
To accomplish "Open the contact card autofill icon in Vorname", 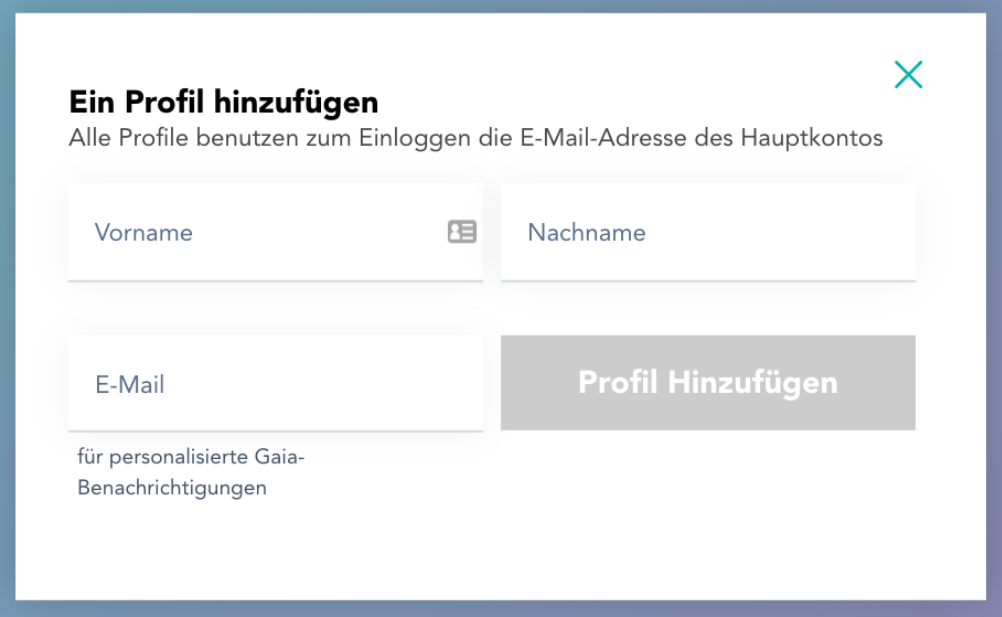I will point(462,231).
